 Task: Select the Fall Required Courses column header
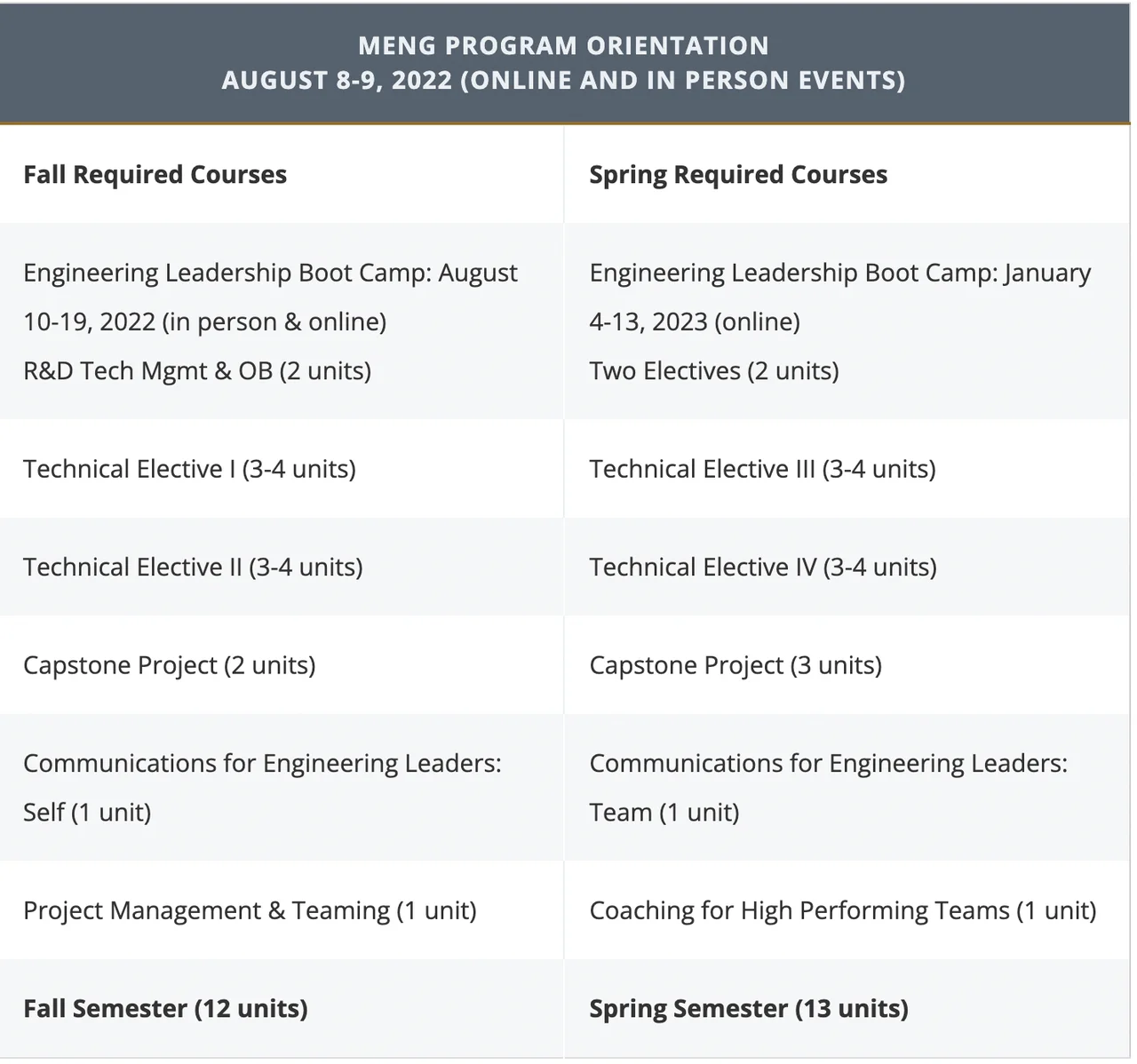click(x=155, y=174)
